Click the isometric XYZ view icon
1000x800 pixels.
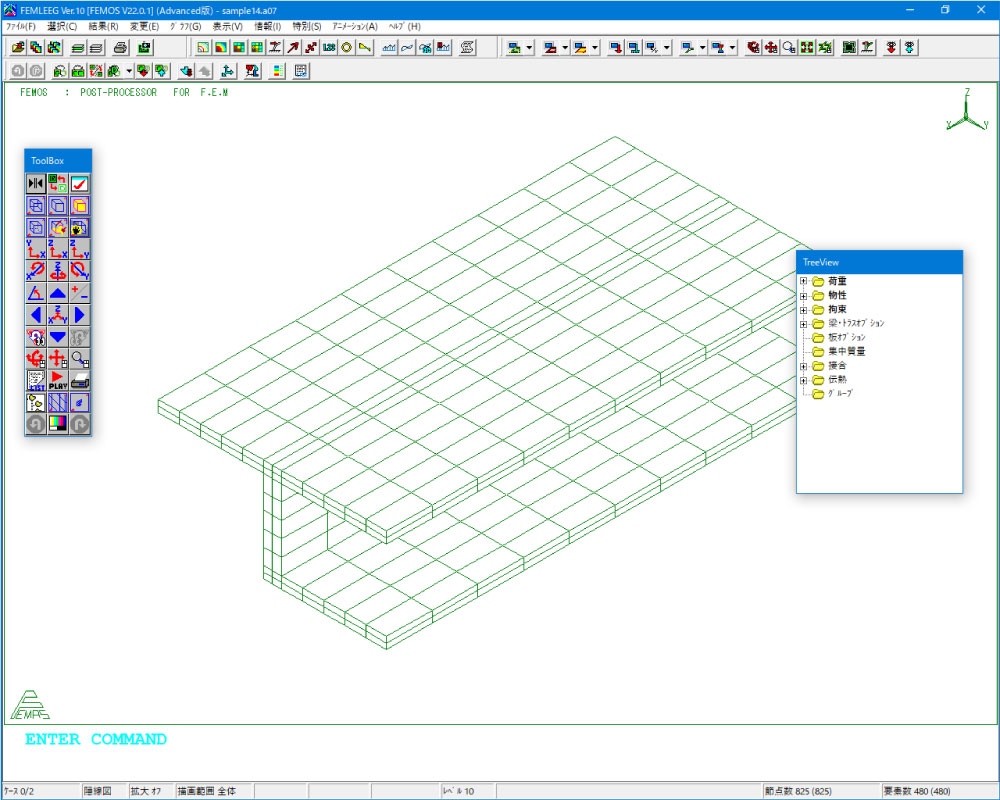[x=58, y=314]
